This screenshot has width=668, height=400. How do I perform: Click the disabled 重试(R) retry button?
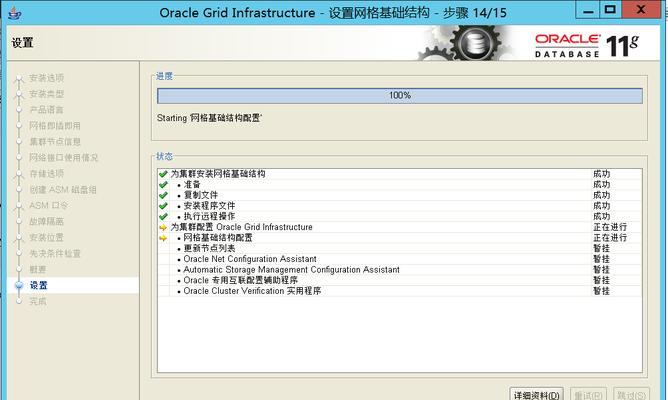(x=588, y=394)
